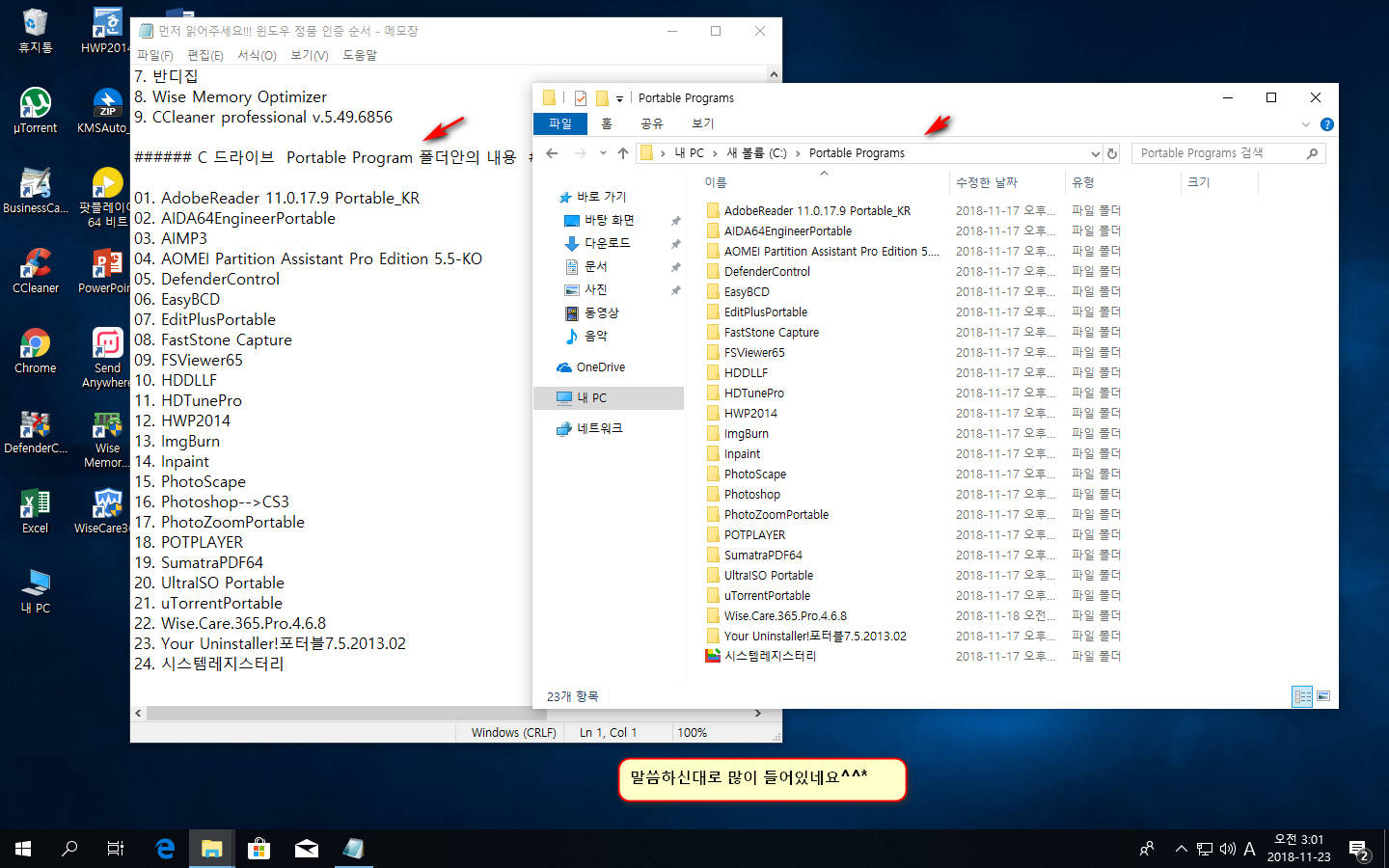Open taskbar search magnifier

coord(69,849)
